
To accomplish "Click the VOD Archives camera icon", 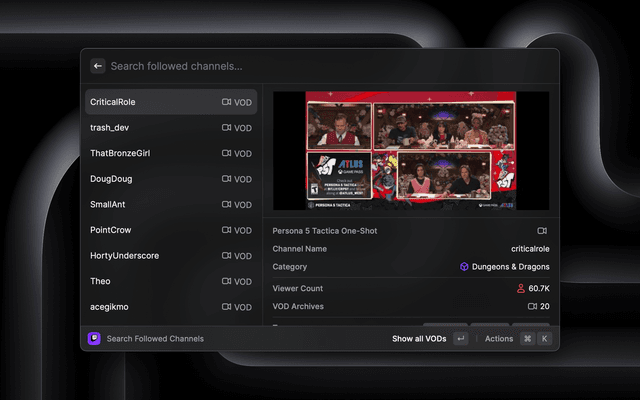I will (532, 307).
